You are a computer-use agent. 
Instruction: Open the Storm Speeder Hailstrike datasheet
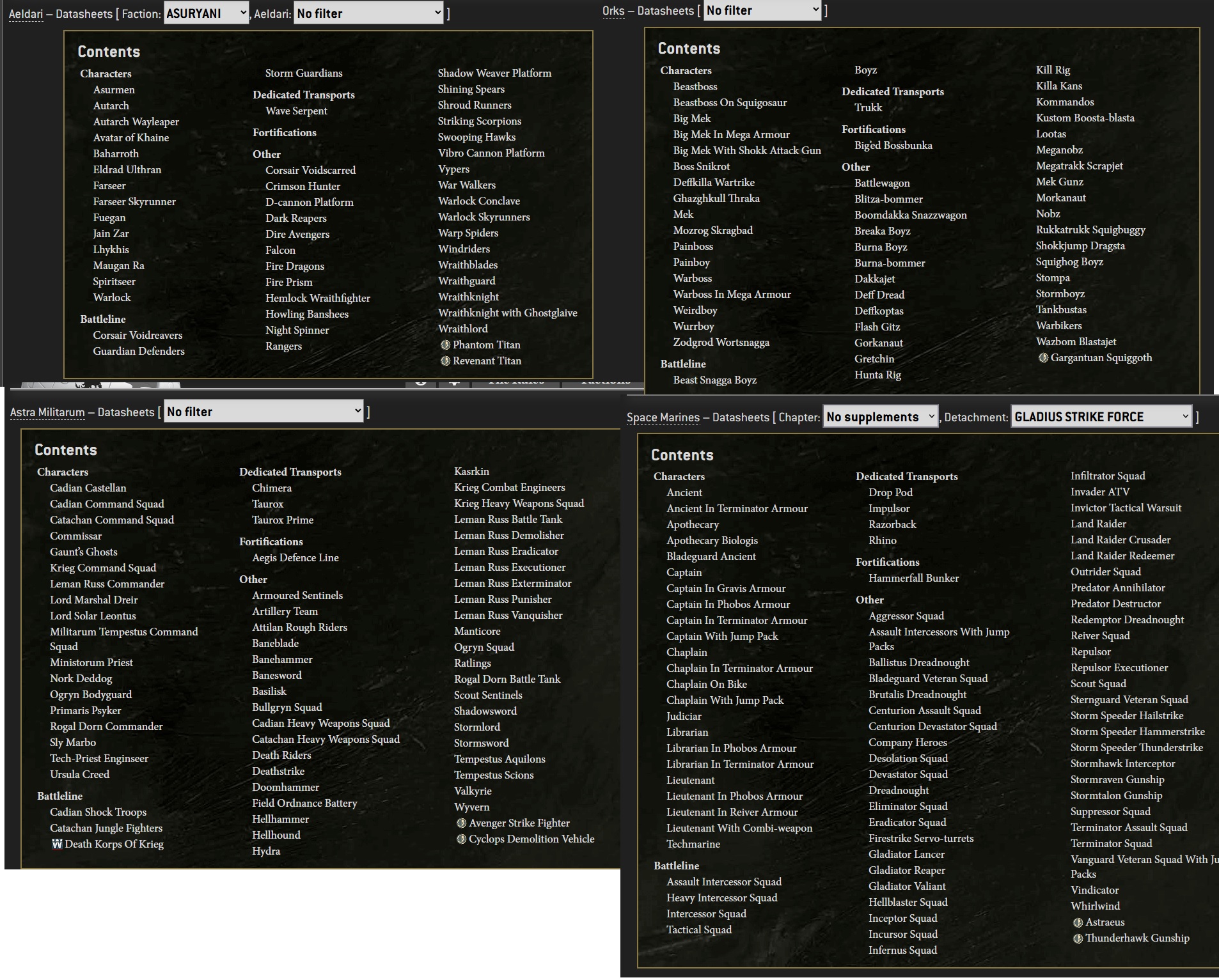1127,715
